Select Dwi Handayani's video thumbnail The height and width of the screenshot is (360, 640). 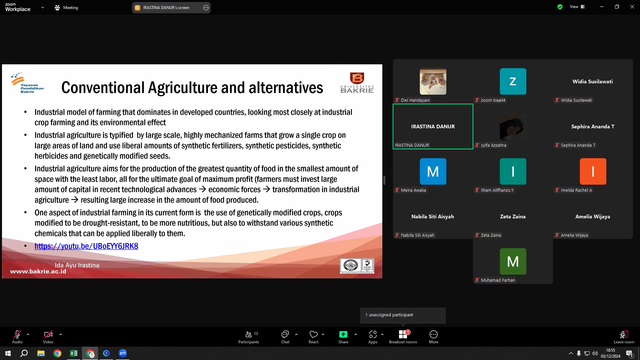click(x=433, y=82)
